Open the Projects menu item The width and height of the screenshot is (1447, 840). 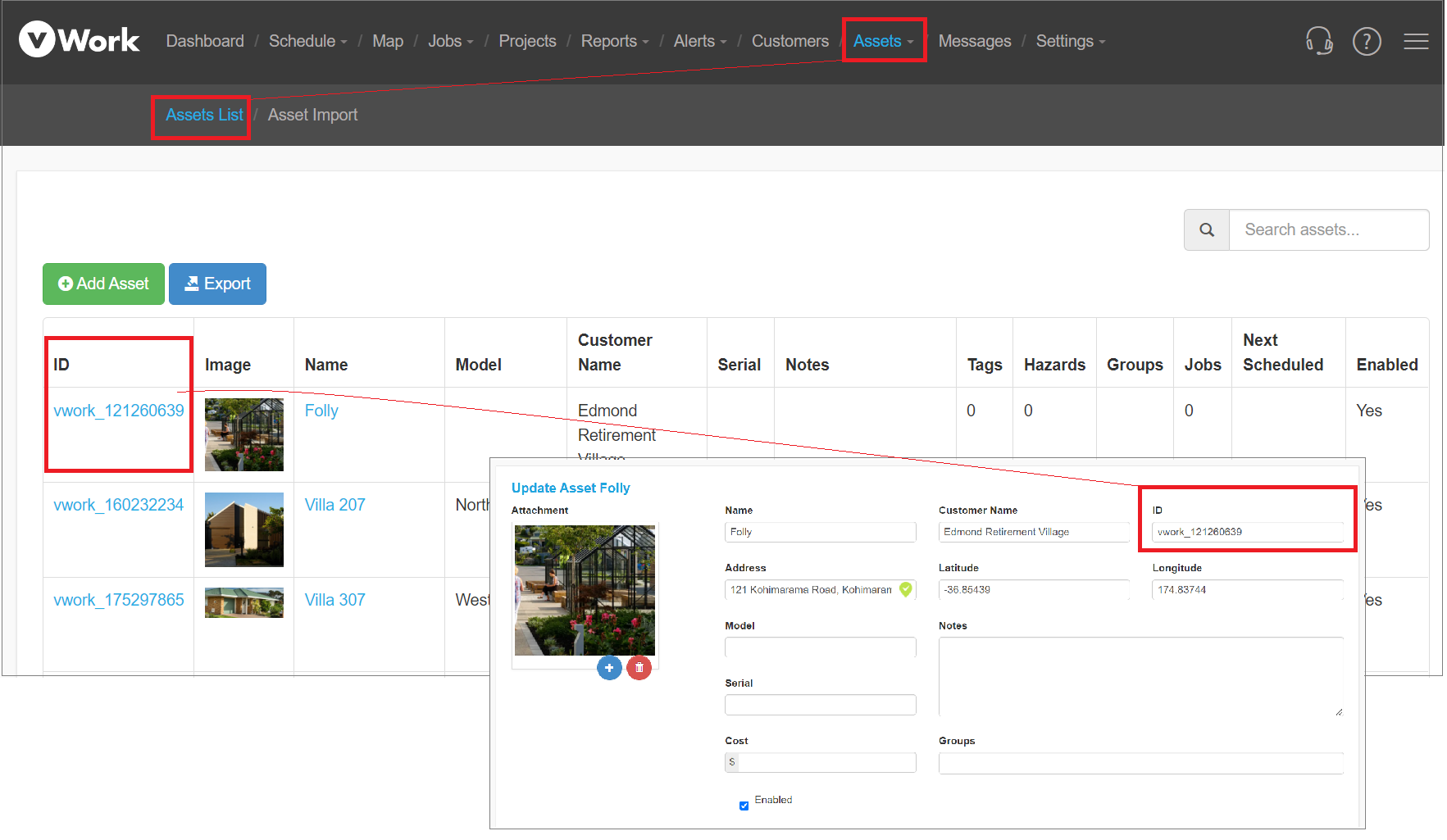pyautogui.click(x=527, y=41)
